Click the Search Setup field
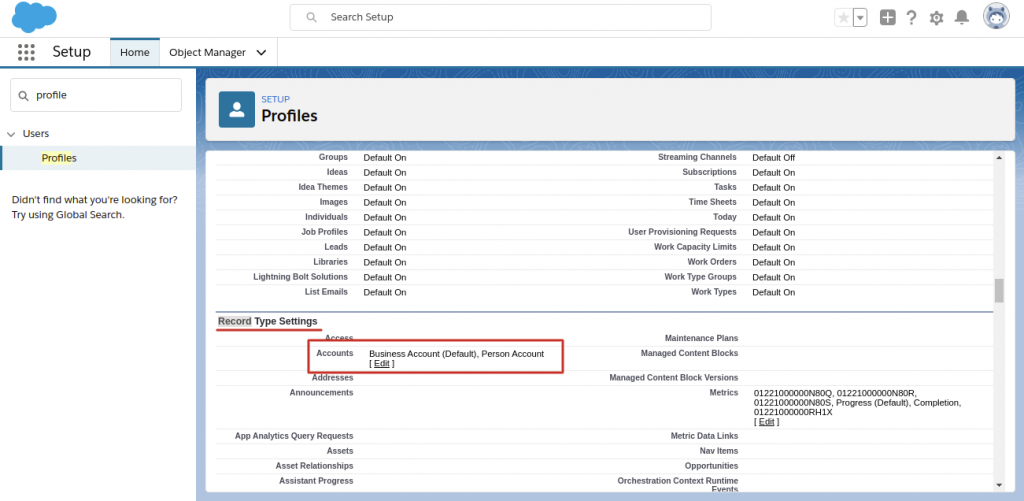This screenshot has height=501, width=1024. (x=500, y=17)
